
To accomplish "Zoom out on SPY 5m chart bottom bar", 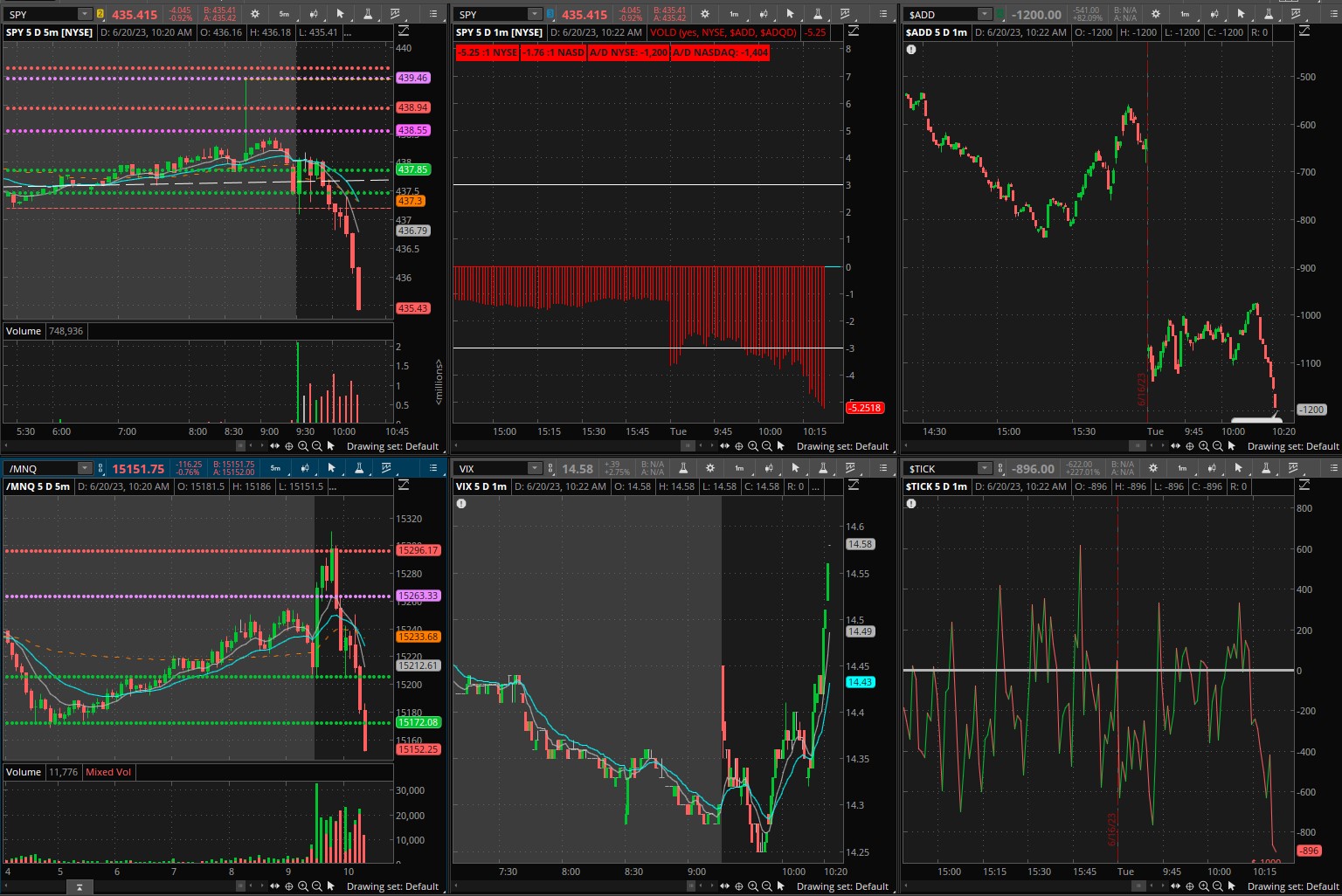I will point(317,446).
